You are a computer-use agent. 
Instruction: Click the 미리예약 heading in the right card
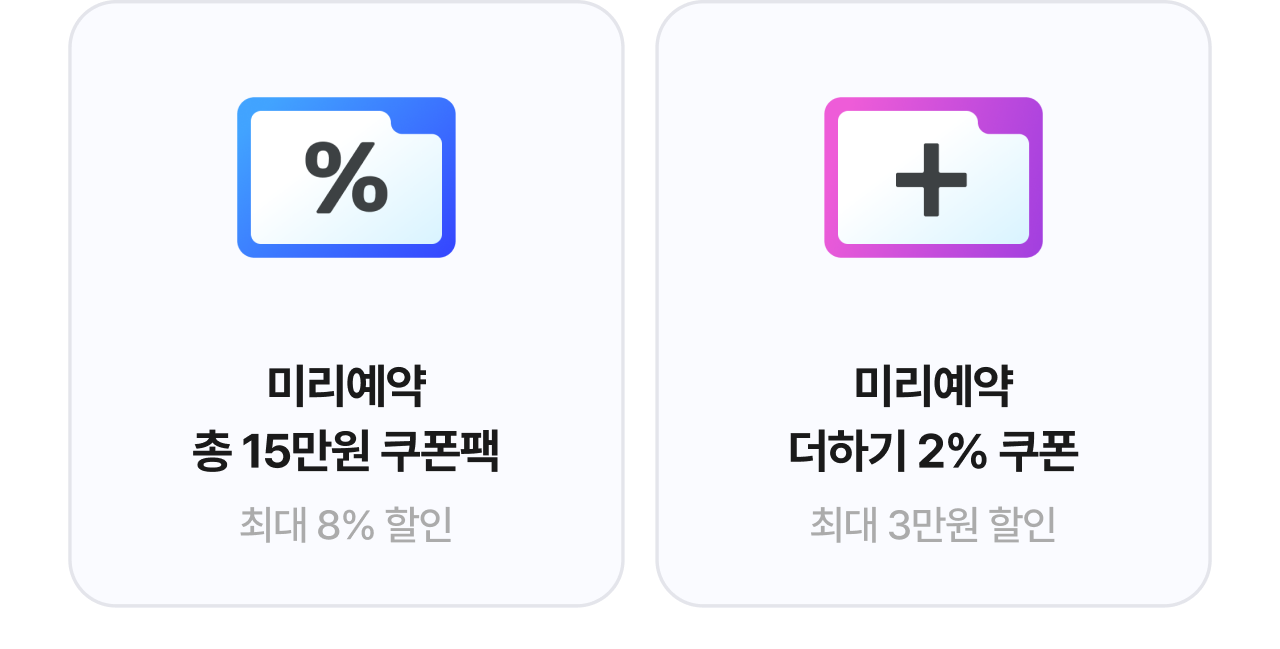933,387
